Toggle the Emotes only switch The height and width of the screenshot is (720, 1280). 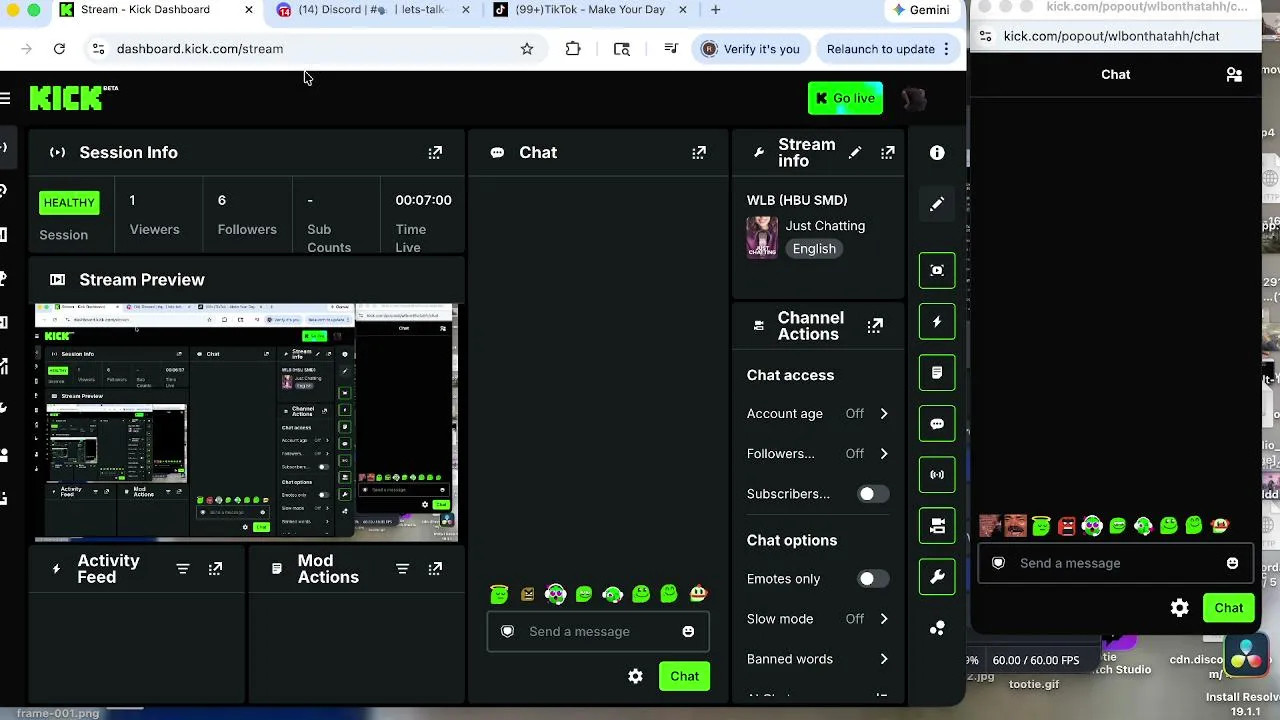click(x=872, y=579)
